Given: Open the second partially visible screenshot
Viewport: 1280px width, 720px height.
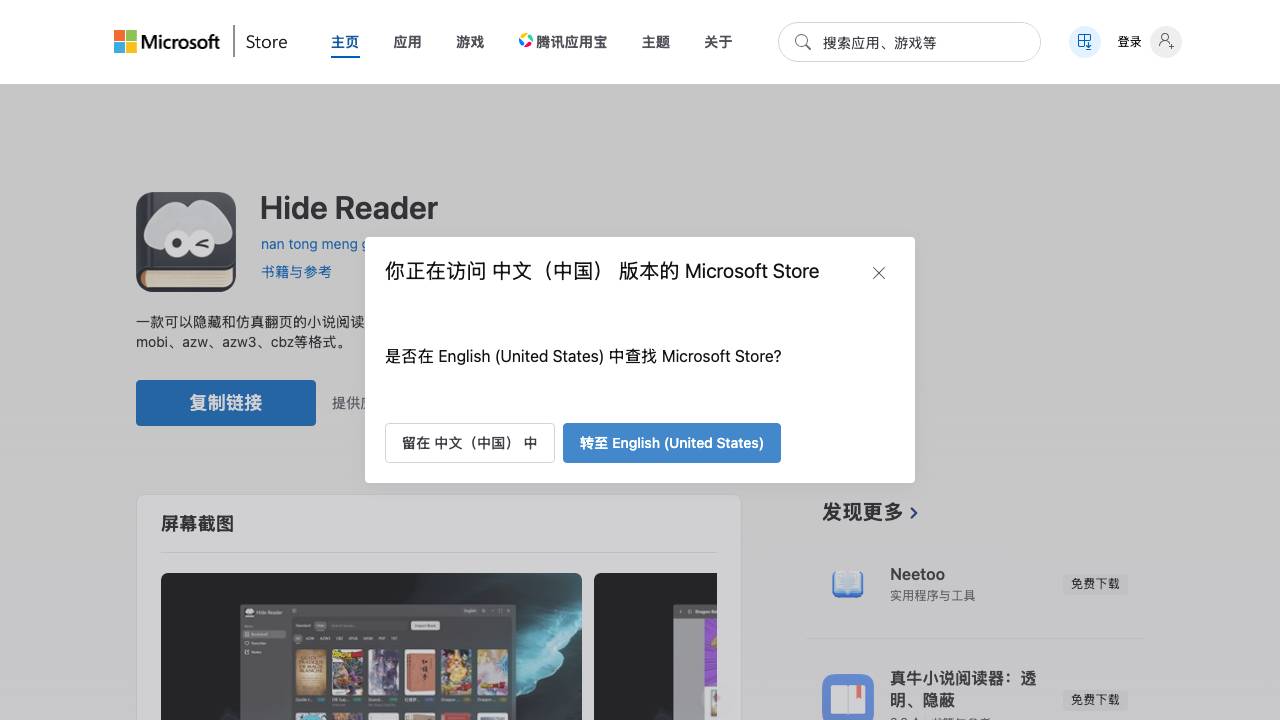Looking at the screenshot, I should pos(655,646).
